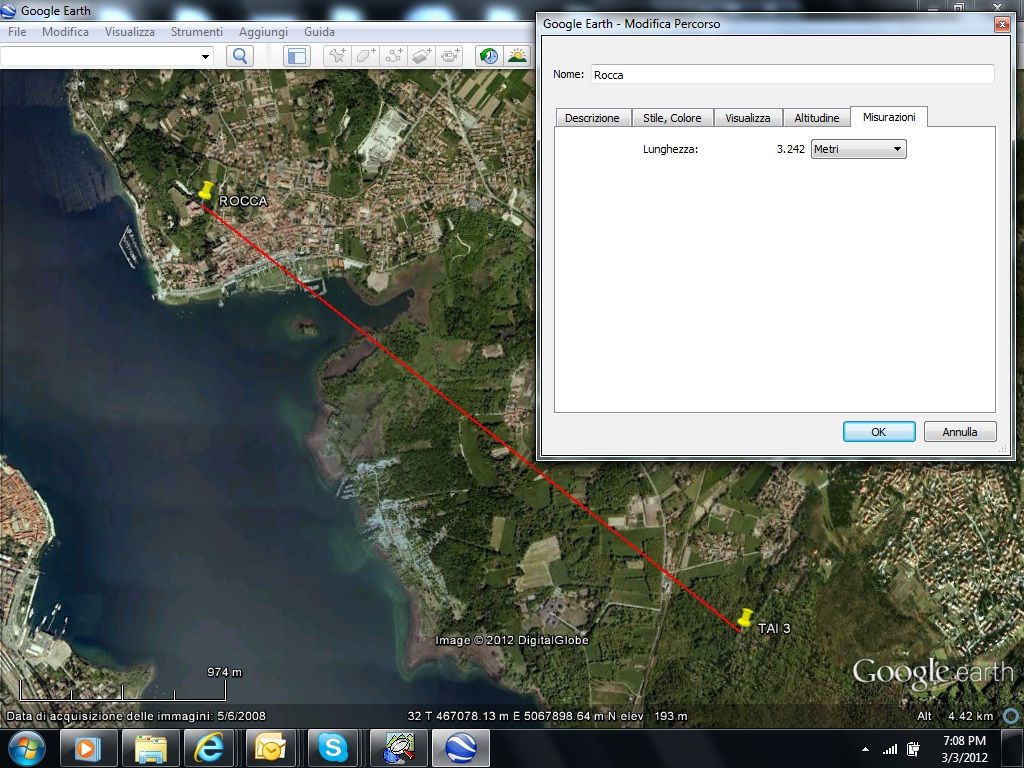Switch to the Stile, Colore tab
Viewport: 1024px width, 768px height.
coord(672,118)
